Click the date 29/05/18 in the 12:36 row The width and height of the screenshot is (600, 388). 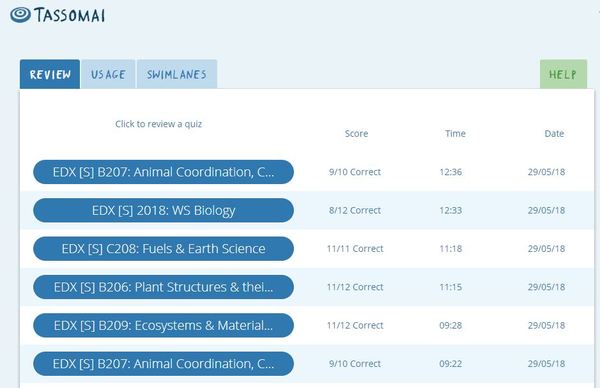[x=546, y=172]
